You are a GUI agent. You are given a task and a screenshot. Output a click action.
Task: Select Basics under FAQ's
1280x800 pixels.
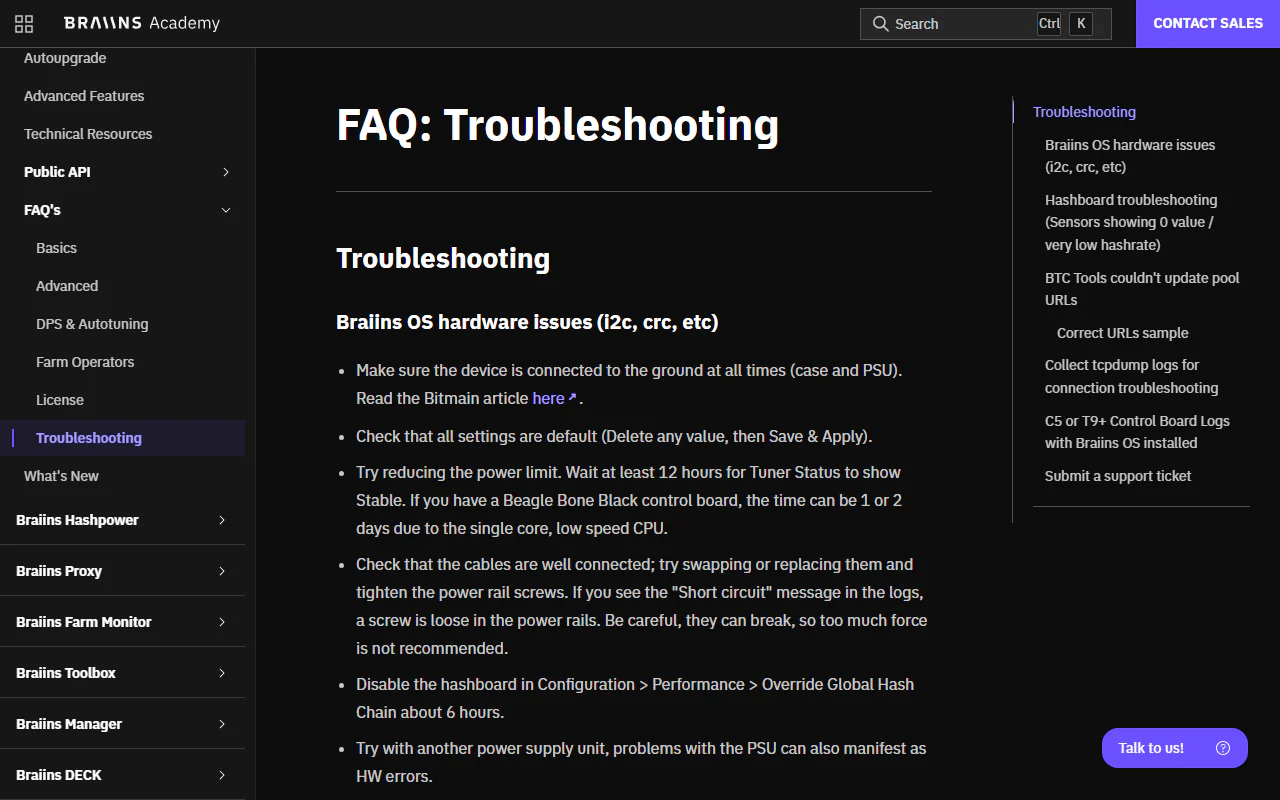click(56, 248)
